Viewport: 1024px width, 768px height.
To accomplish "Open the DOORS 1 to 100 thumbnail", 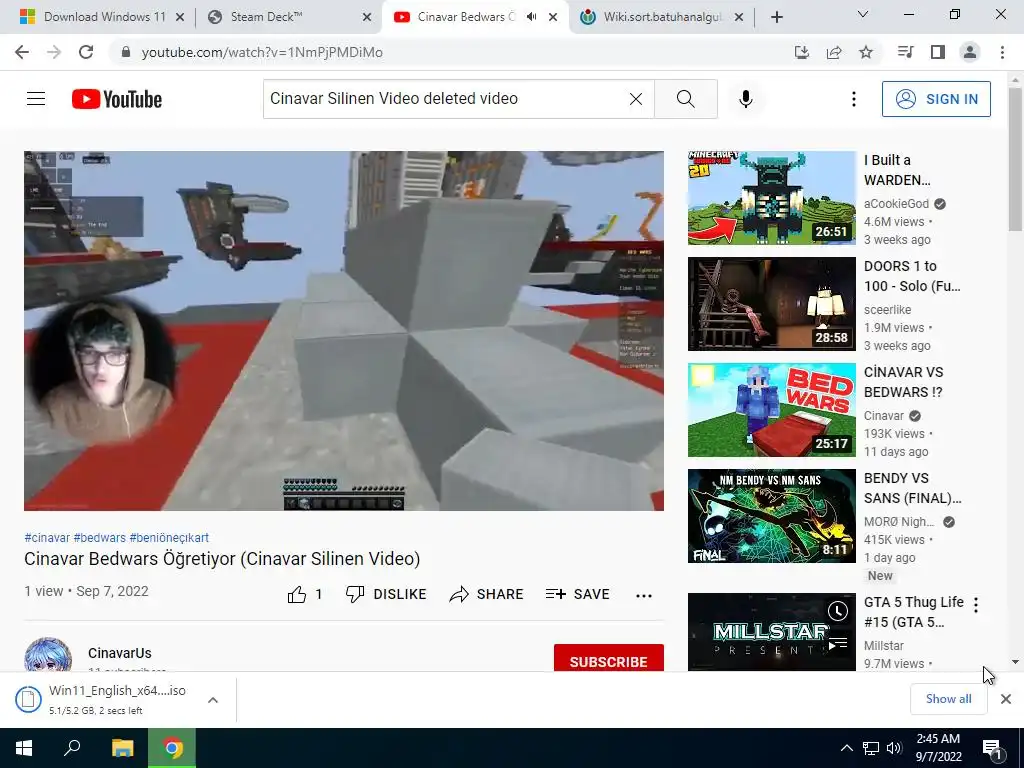I will tap(771, 304).
